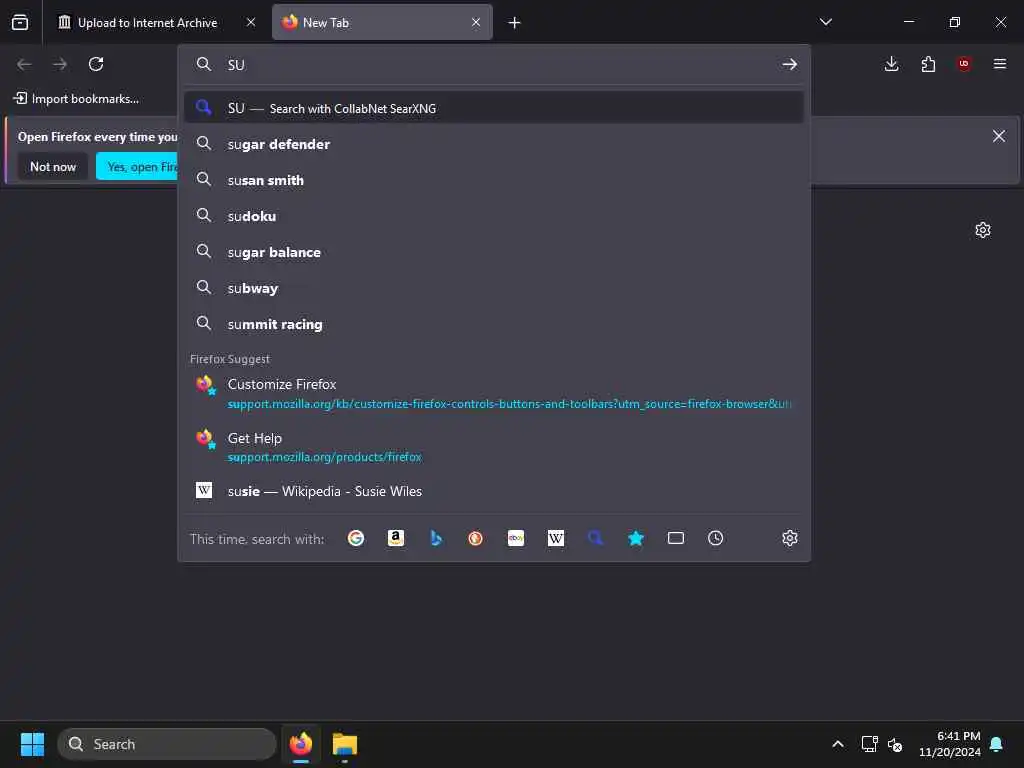Select the summit racing suggestion
The height and width of the screenshot is (768, 1024).
click(x=494, y=324)
